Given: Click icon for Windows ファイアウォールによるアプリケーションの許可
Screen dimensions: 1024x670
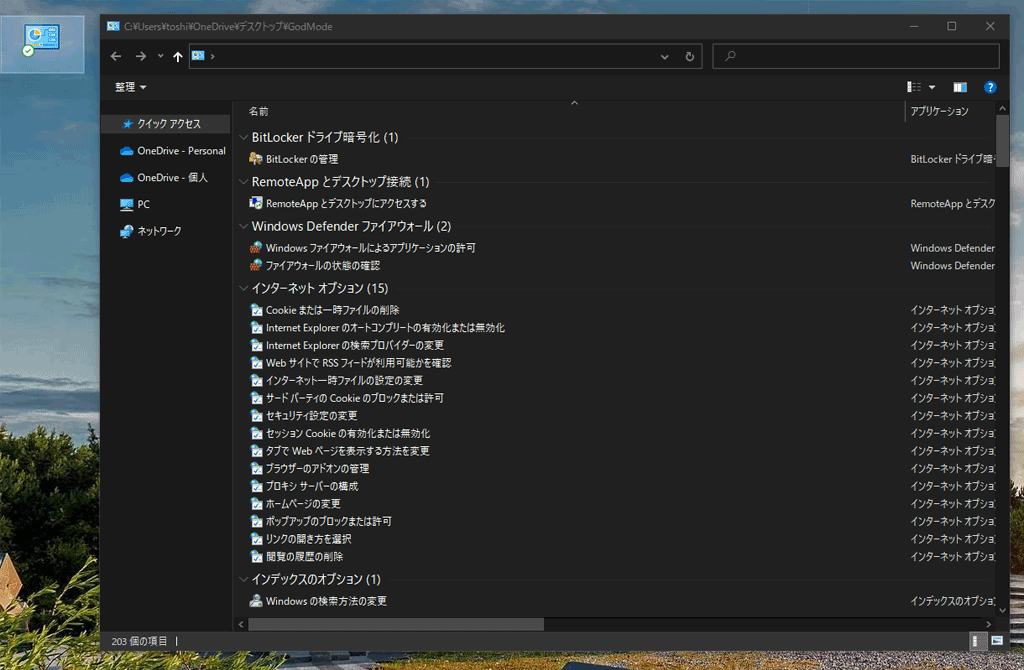Looking at the screenshot, I should [256, 247].
